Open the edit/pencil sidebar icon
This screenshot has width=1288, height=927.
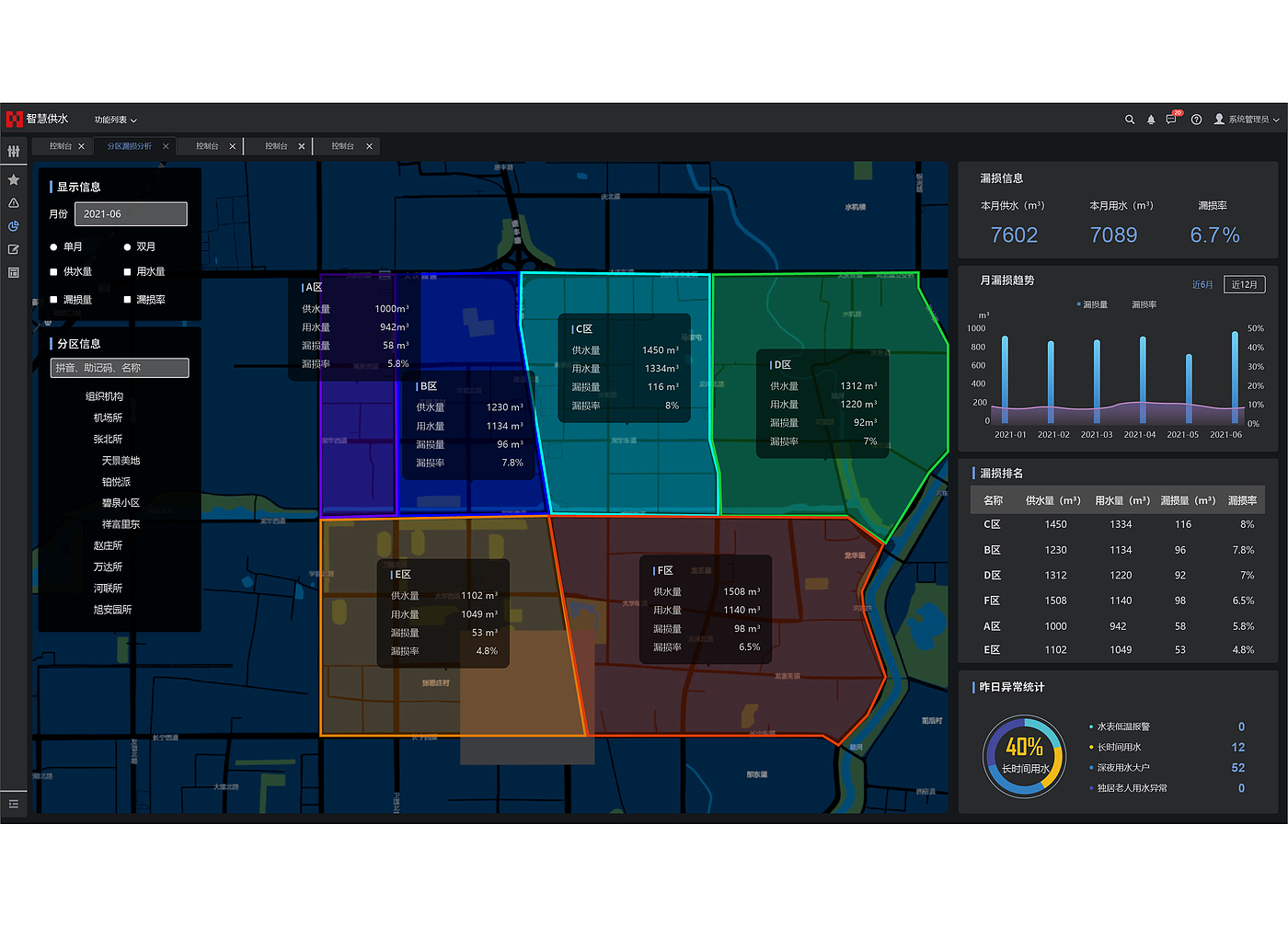click(x=14, y=249)
